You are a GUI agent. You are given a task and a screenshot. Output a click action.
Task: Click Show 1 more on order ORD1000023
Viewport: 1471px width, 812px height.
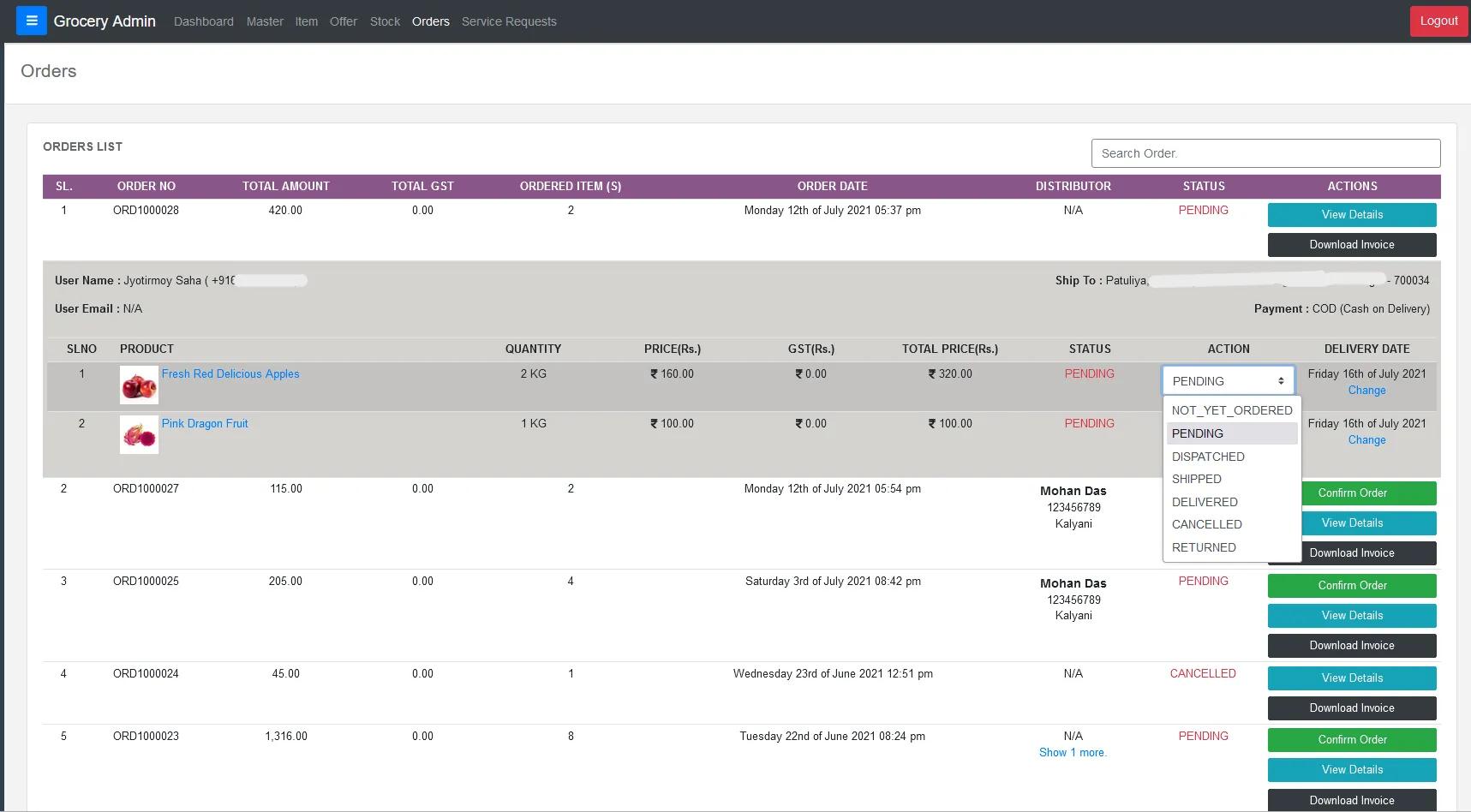point(1073,752)
